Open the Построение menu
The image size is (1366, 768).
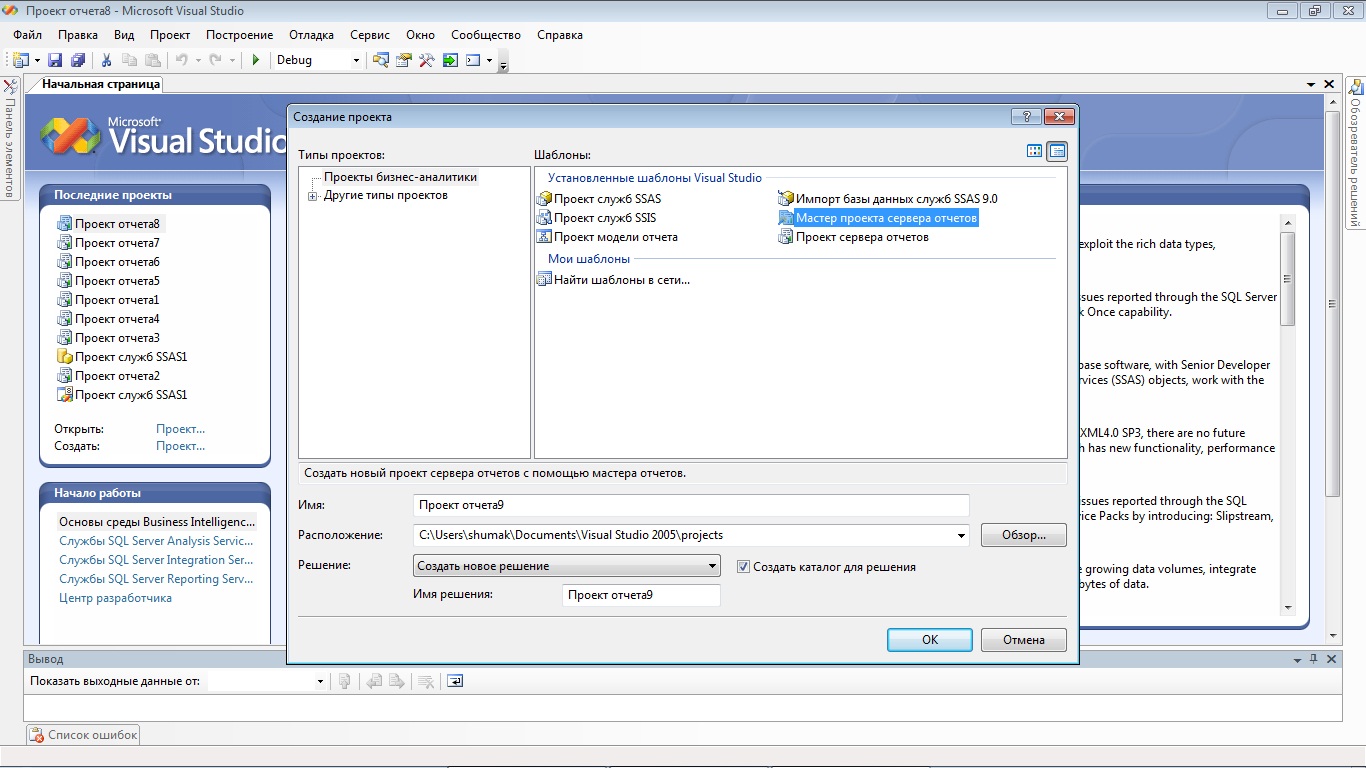point(239,34)
